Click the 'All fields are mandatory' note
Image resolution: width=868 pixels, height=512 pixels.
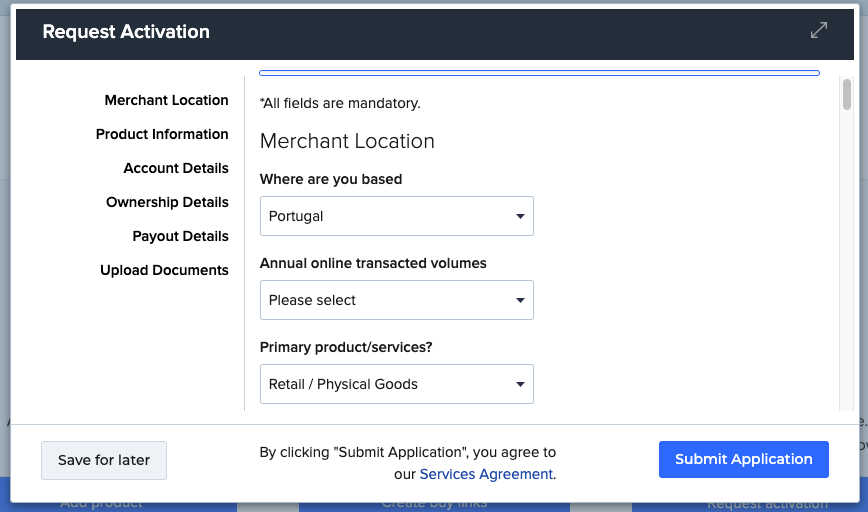(x=340, y=103)
